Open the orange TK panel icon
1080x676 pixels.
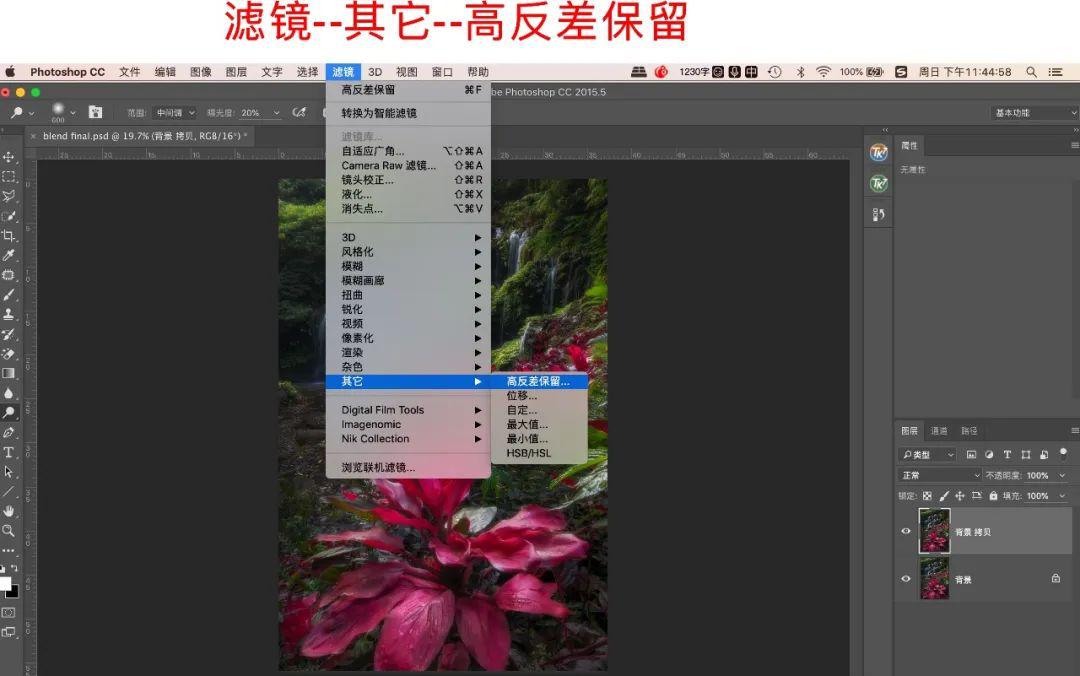click(x=878, y=152)
